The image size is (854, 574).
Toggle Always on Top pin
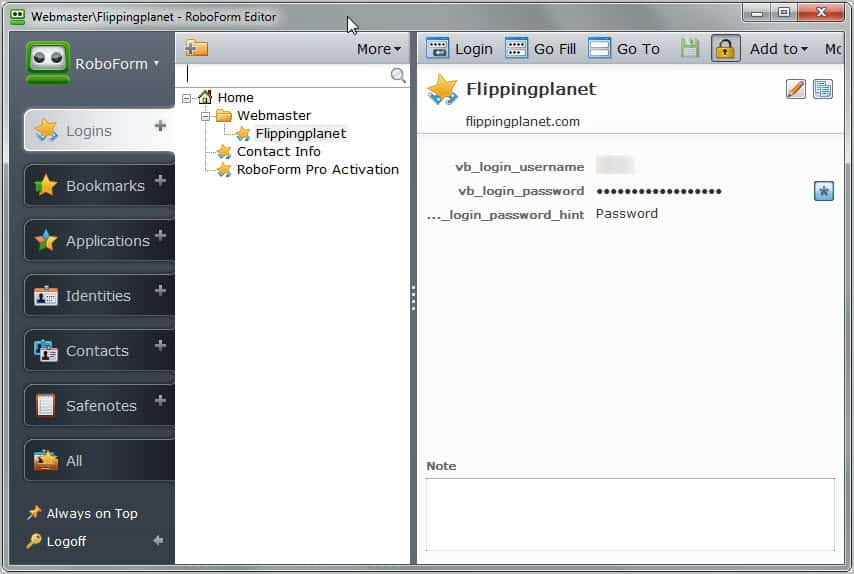point(82,513)
